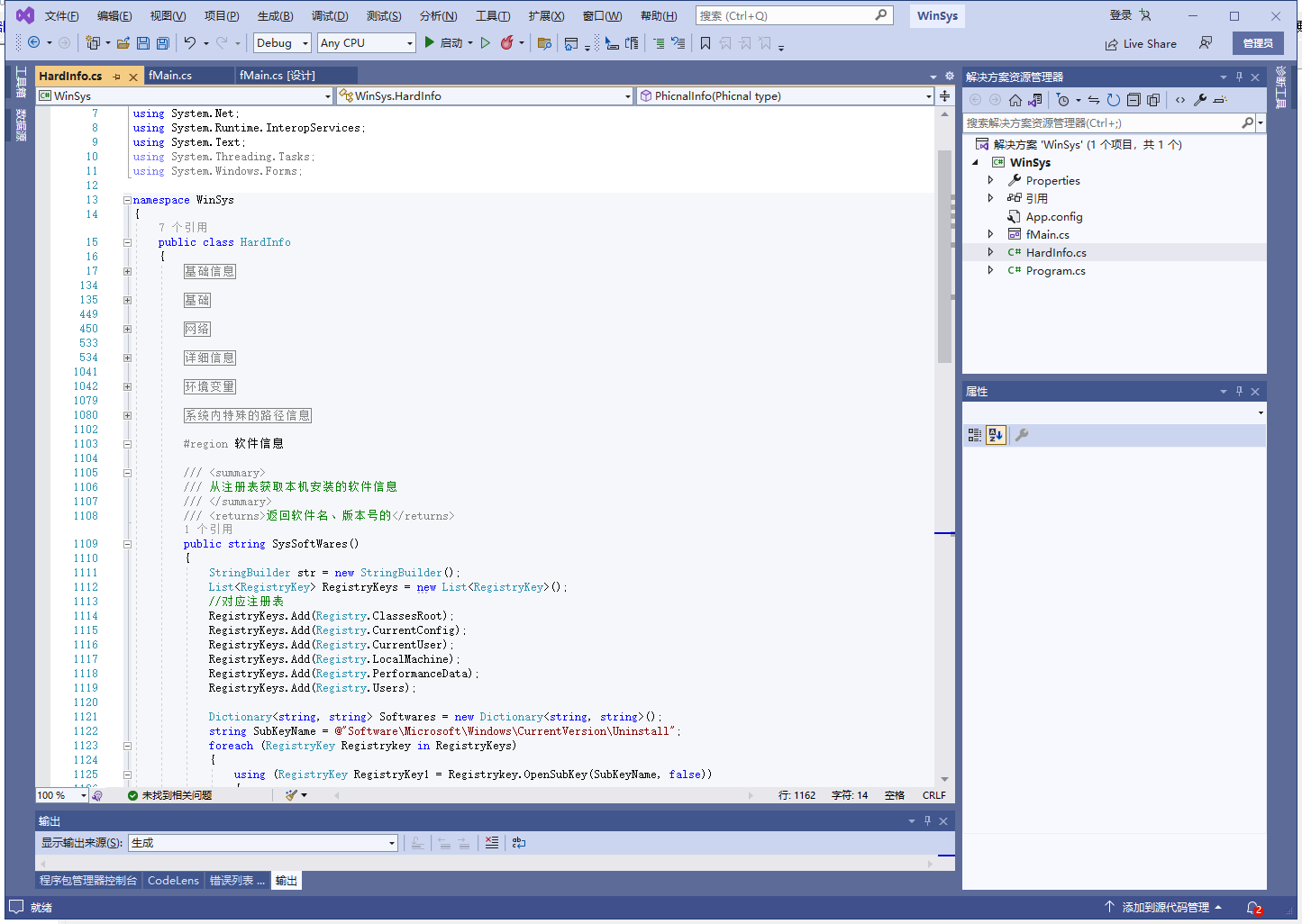The height and width of the screenshot is (924, 1302).
Task: Undo the last edit via undo arrow
Action: click(190, 42)
